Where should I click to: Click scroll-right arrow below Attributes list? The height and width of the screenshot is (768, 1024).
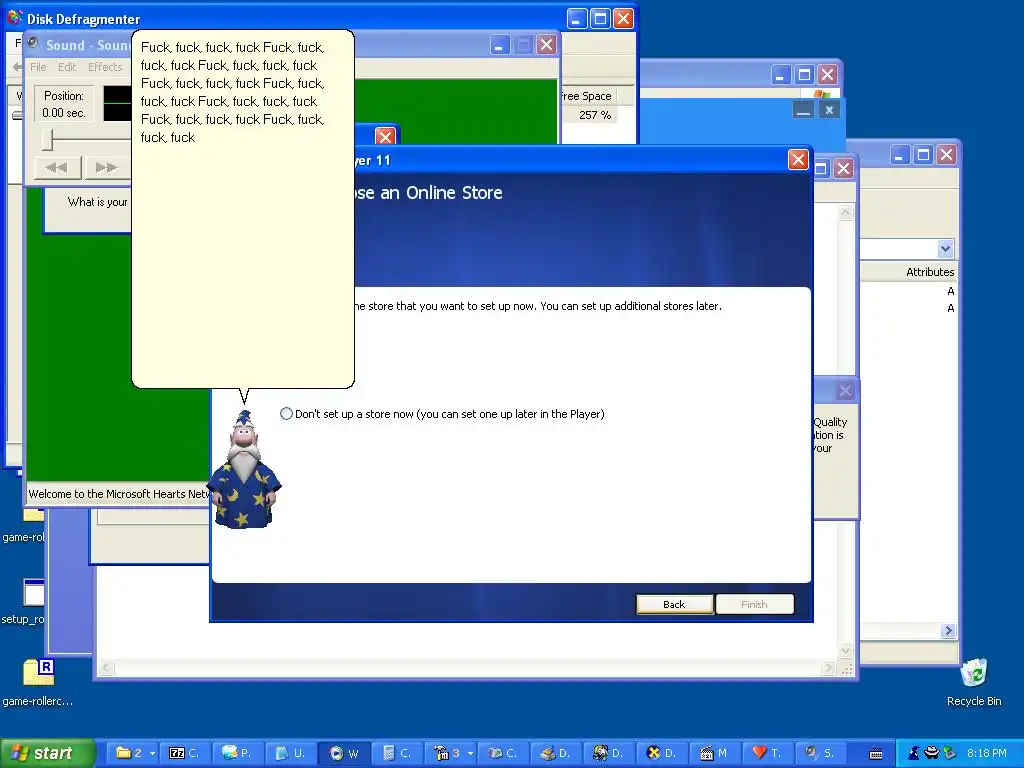coord(948,631)
